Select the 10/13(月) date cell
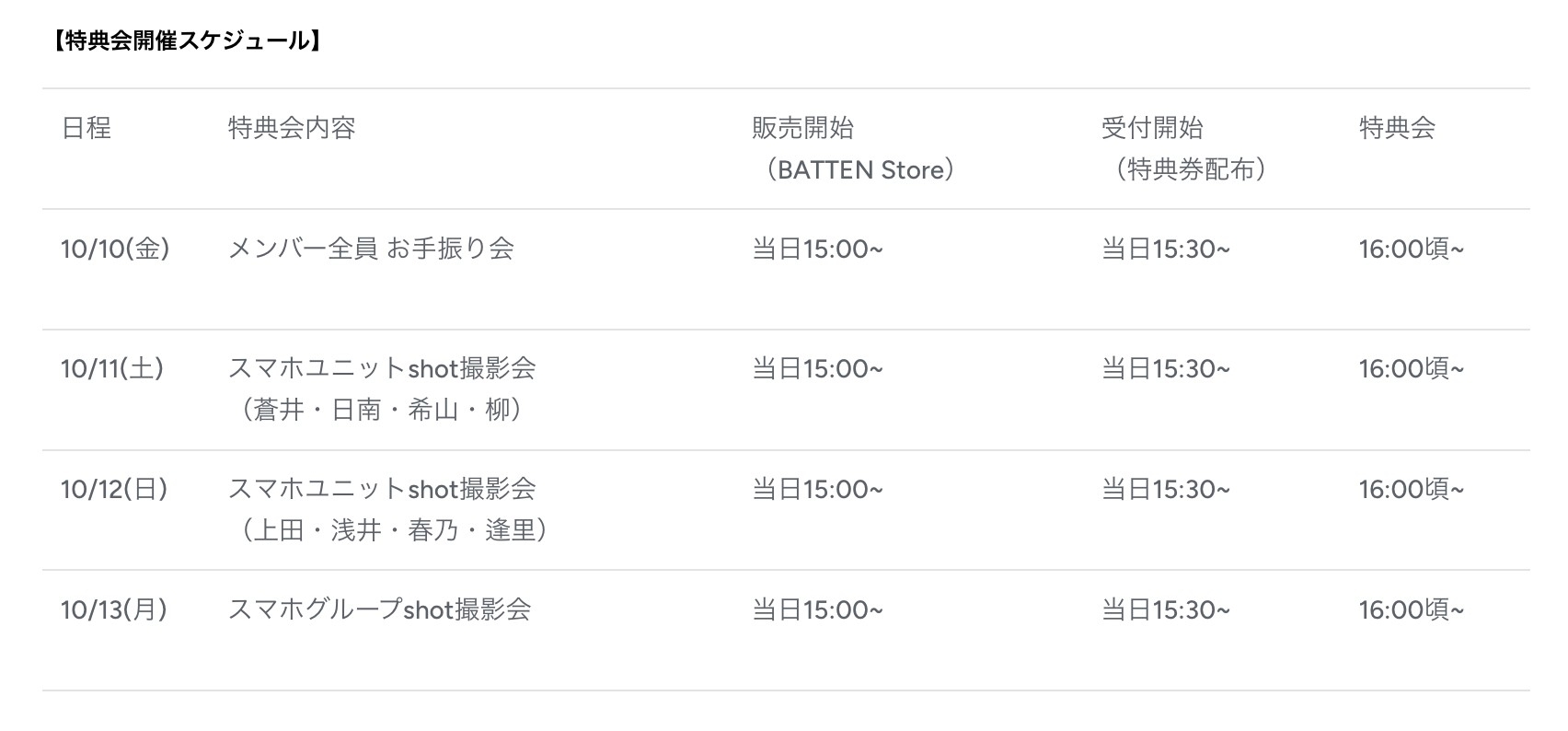The image size is (1568, 731). [x=114, y=609]
